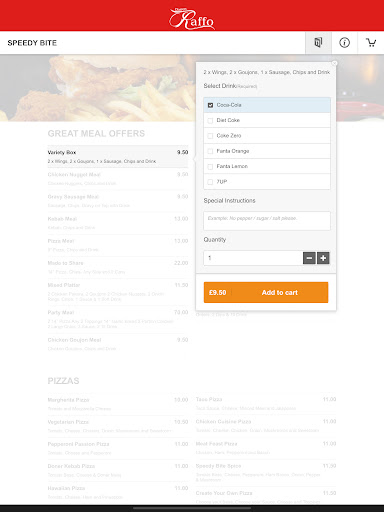Select the Fanta Lemon checkbox
This screenshot has height=512, width=384.
click(x=210, y=166)
